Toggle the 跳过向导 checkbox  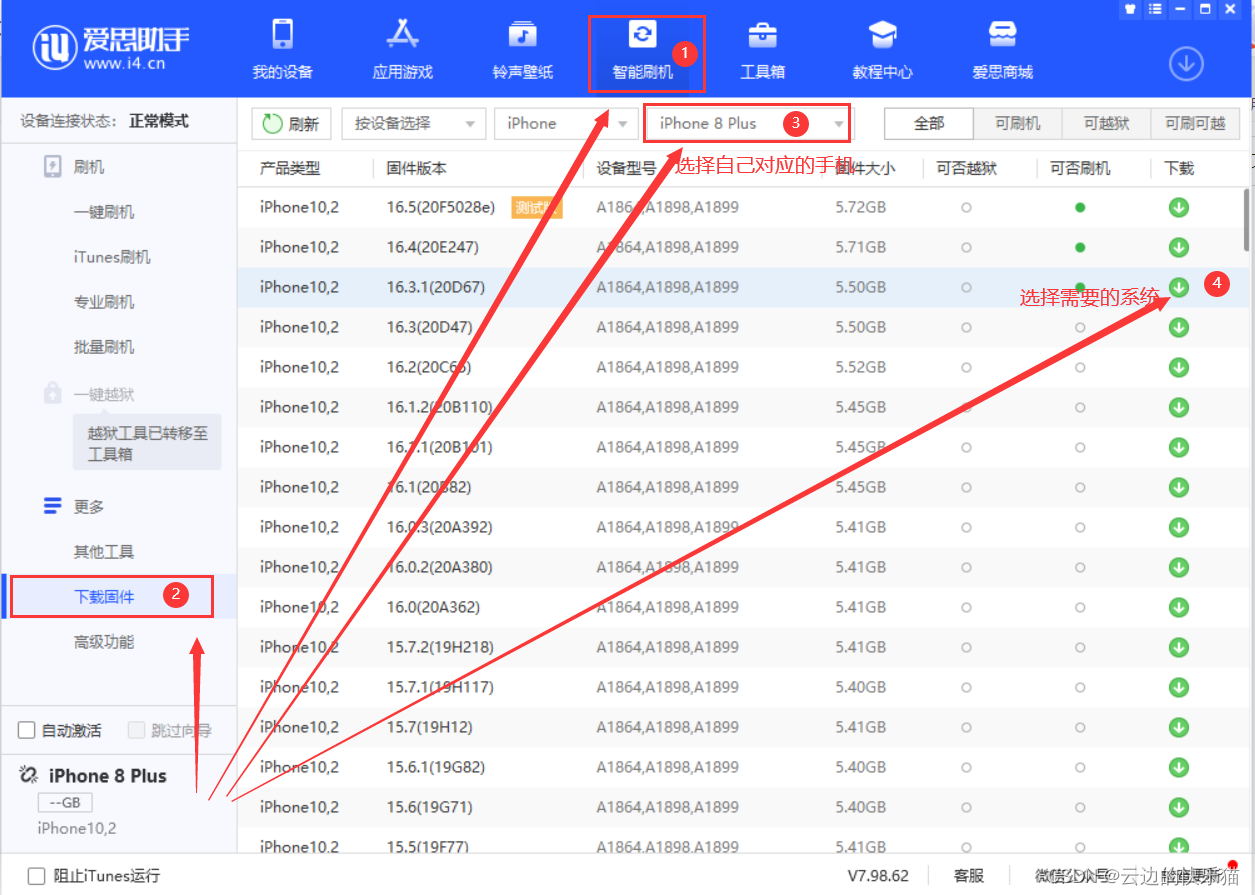pos(137,730)
